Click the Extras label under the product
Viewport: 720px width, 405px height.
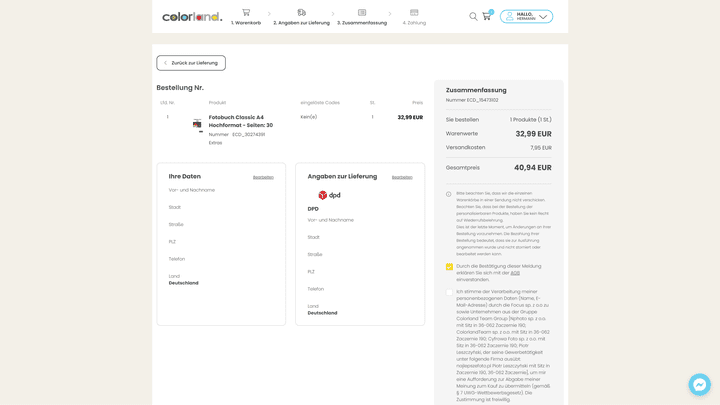tap(215, 143)
